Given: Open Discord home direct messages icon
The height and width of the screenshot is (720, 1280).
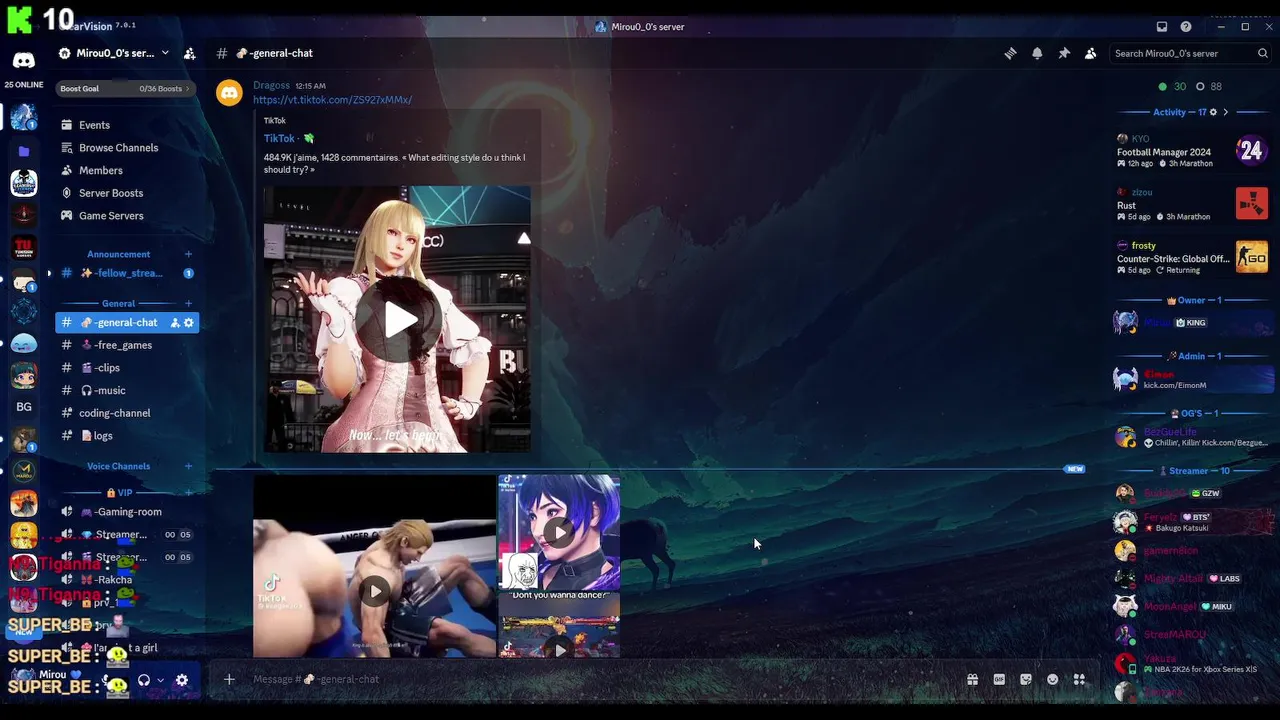Looking at the screenshot, I should point(24,60).
